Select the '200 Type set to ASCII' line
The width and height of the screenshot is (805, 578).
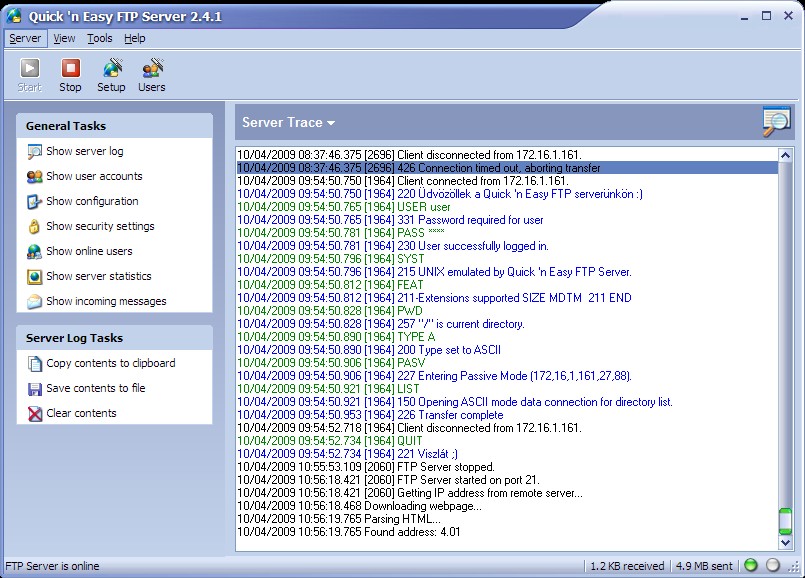click(507, 350)
